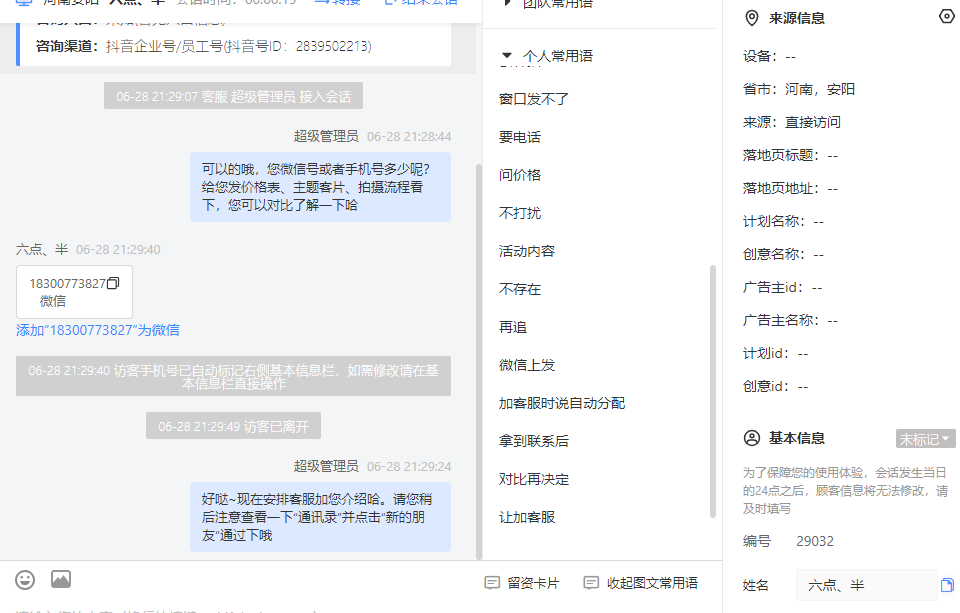Click the 姓名 input field
Viewport: 960px width, 613px height.
[x=866, y=585]
